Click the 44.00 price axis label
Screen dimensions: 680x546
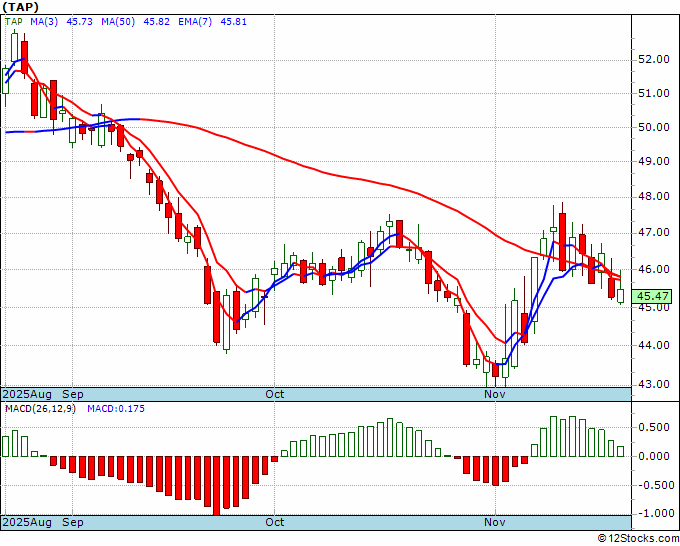pyautogui.click(x=654, y=345)
